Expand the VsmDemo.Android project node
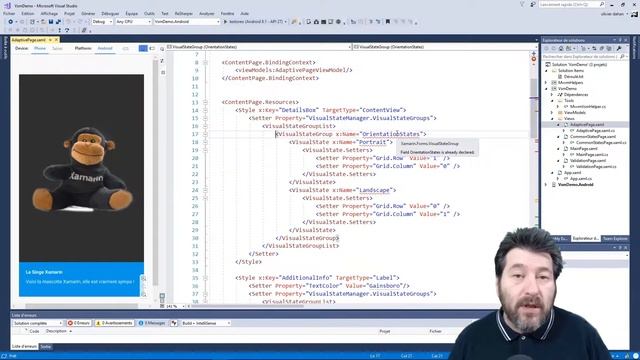This screenshot has width=640, height=360. 547,184
